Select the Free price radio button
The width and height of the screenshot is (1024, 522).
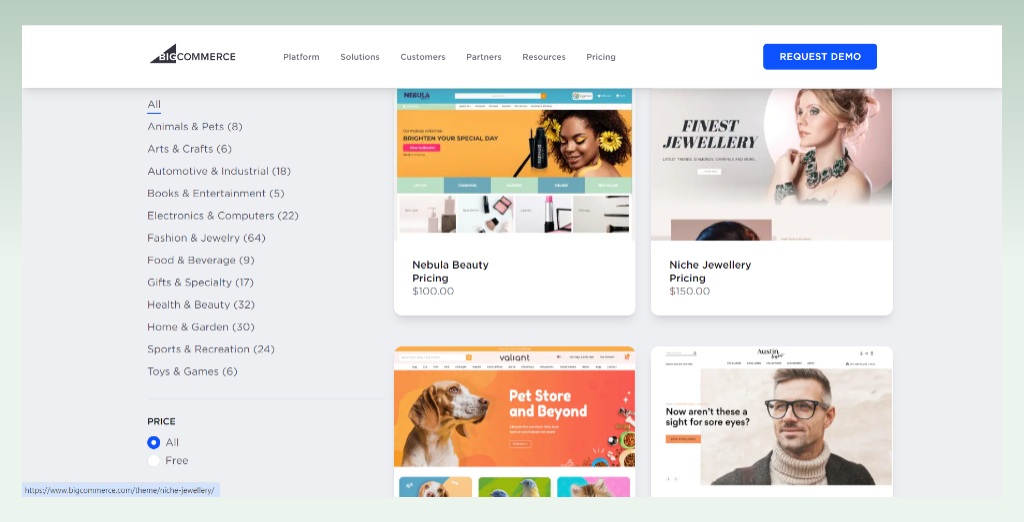[x=153, y=461]
